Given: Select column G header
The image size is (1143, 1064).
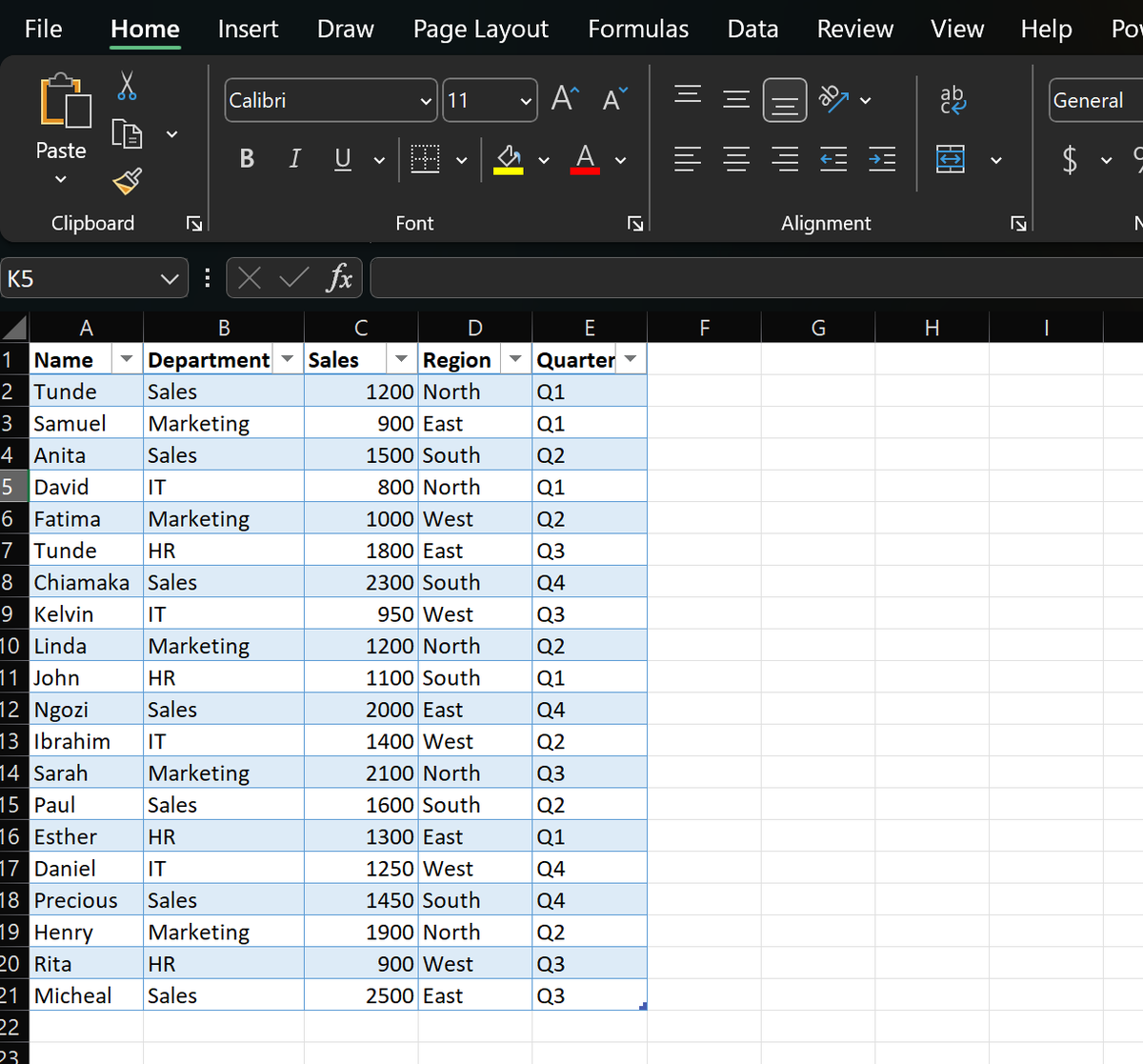Looking at the screenshot, I should [818, 329].
